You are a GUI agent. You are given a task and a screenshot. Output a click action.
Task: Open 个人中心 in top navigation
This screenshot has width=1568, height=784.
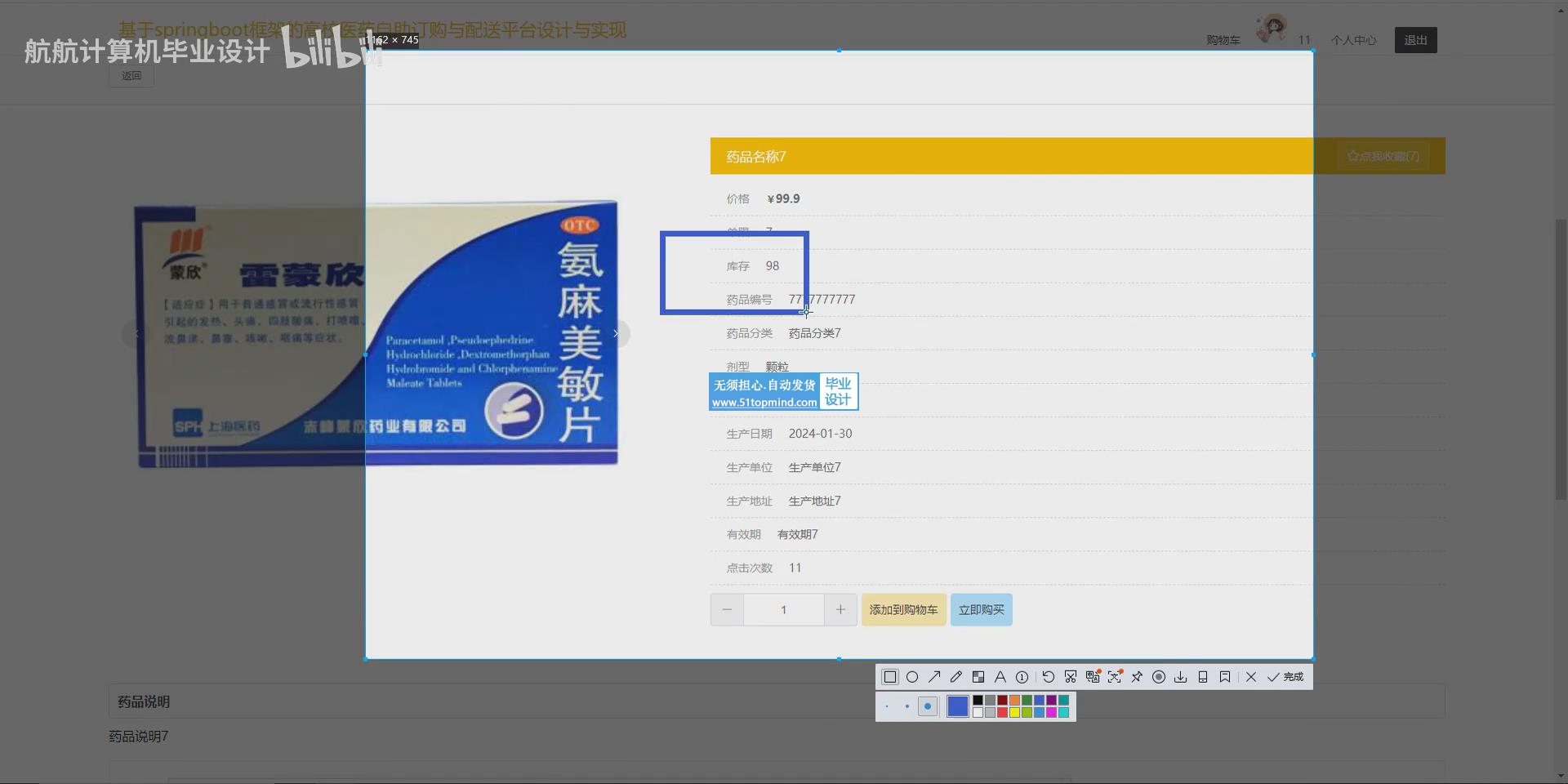click(x=1353, y=40)
